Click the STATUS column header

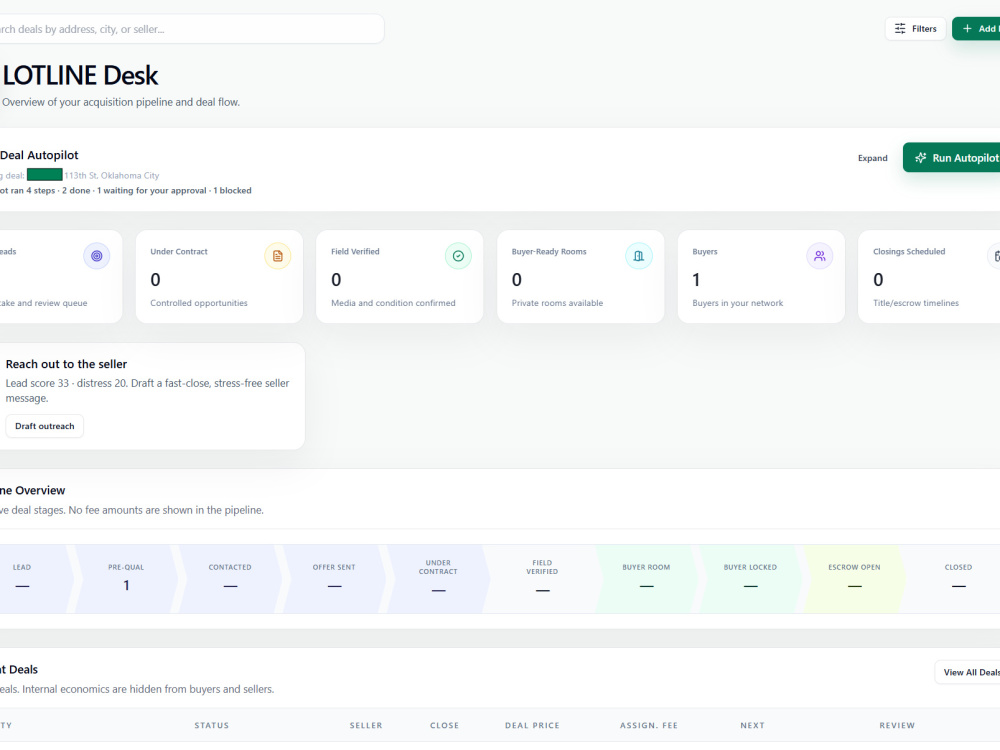point(212,725)
